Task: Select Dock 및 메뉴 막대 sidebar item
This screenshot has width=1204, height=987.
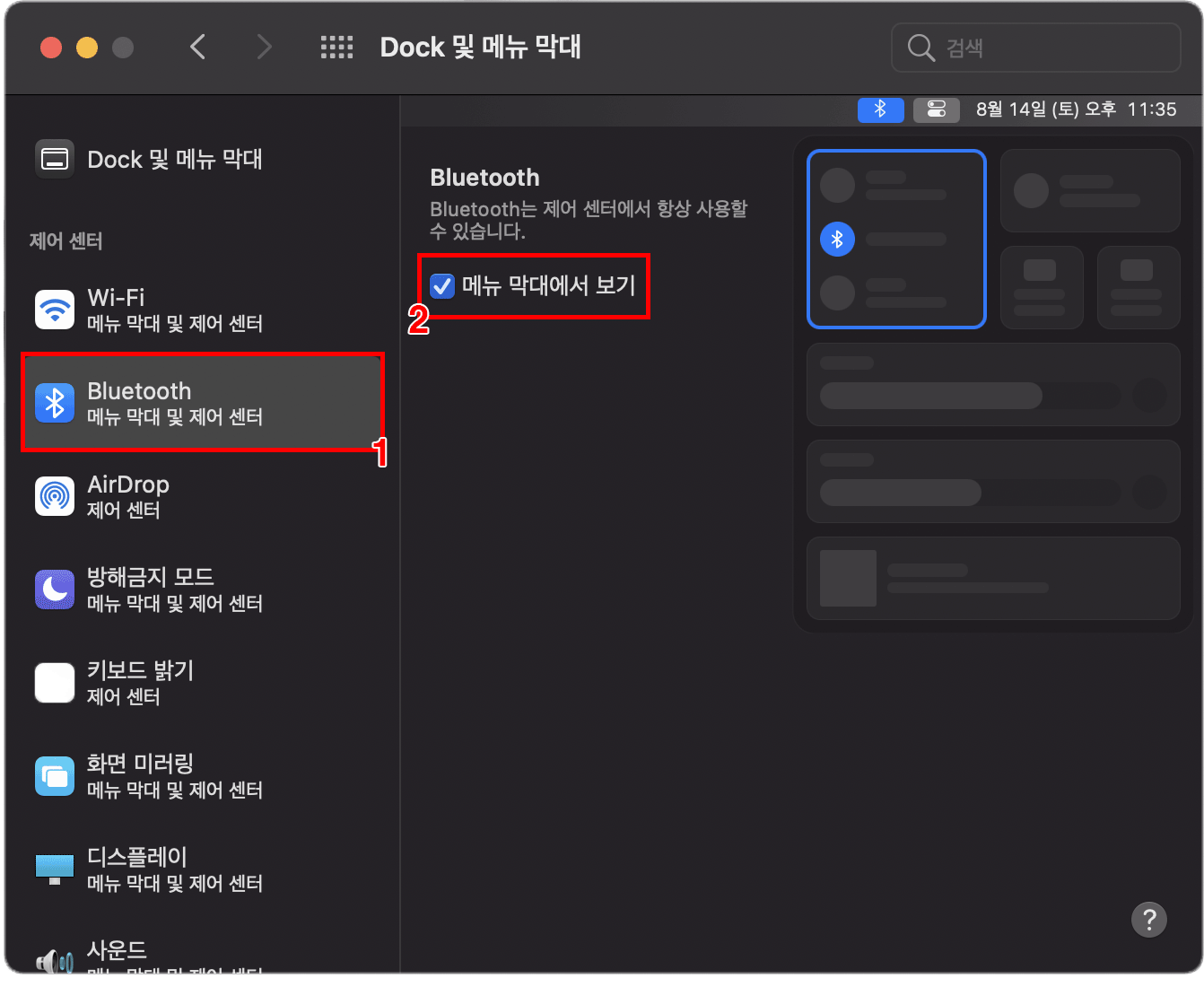Action: (203, 159)
